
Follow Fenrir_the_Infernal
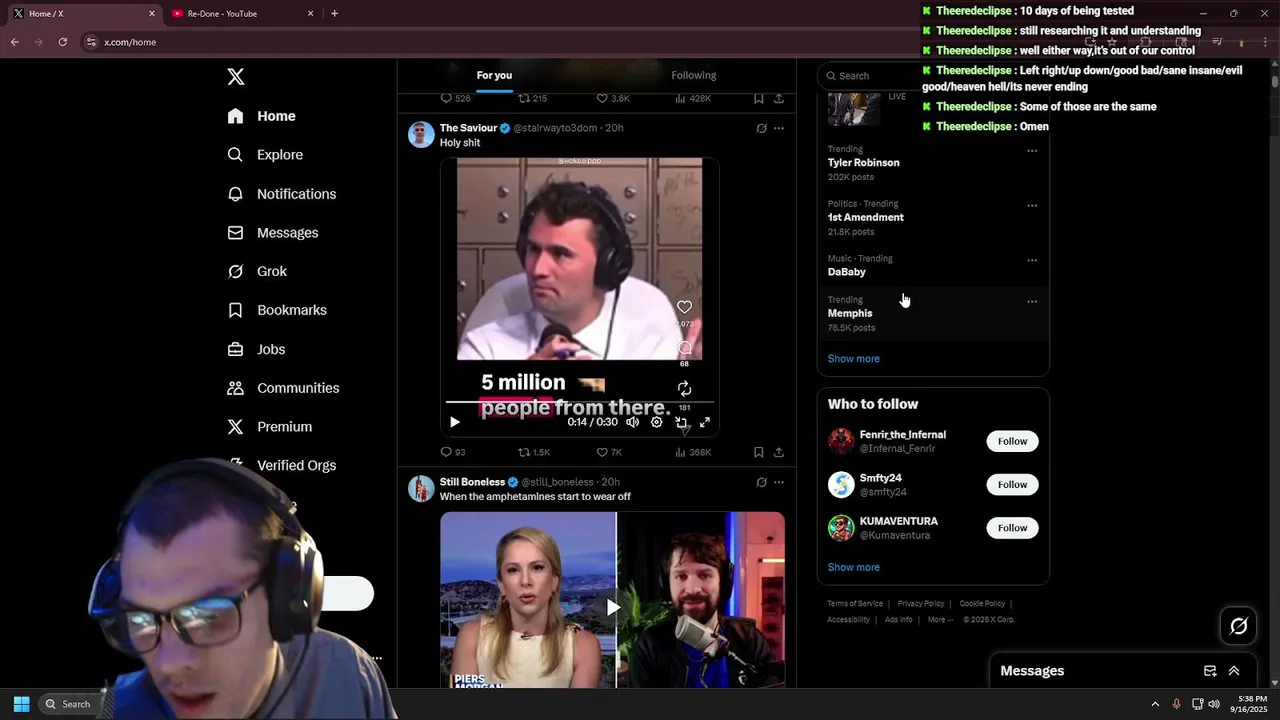coord(1012,441)
